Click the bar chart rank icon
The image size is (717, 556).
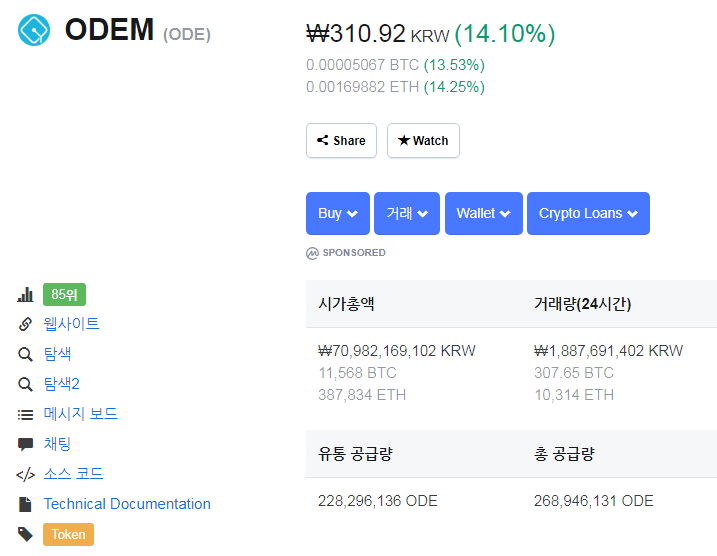(25, 295)
